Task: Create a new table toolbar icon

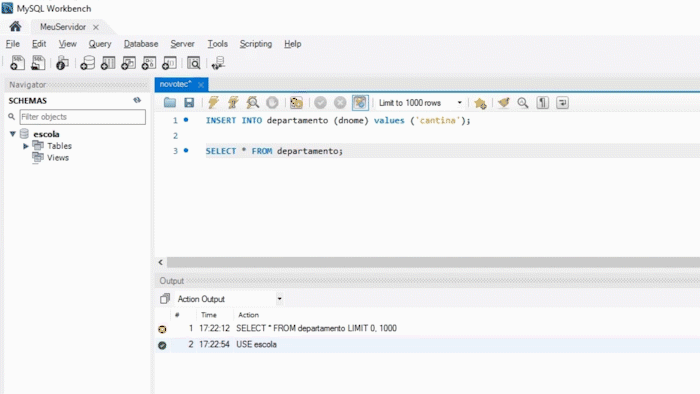Action: 108,63
